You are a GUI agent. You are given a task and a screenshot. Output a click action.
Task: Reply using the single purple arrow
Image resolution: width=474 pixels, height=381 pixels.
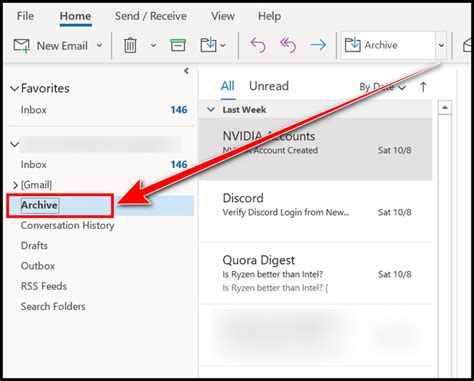[258, 45]
